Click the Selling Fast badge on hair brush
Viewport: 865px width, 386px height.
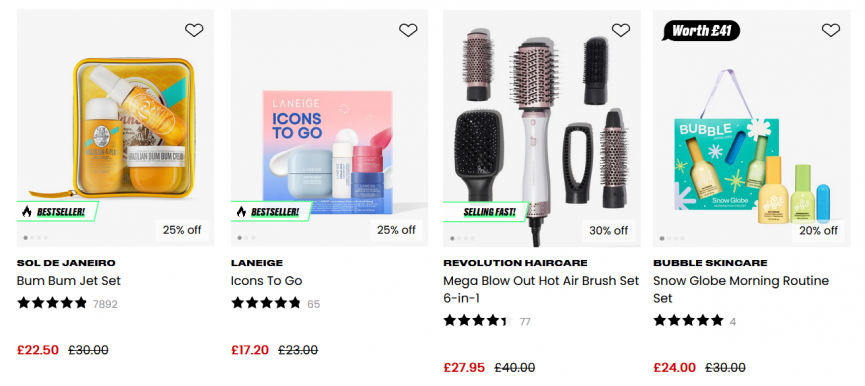(485, 211)
